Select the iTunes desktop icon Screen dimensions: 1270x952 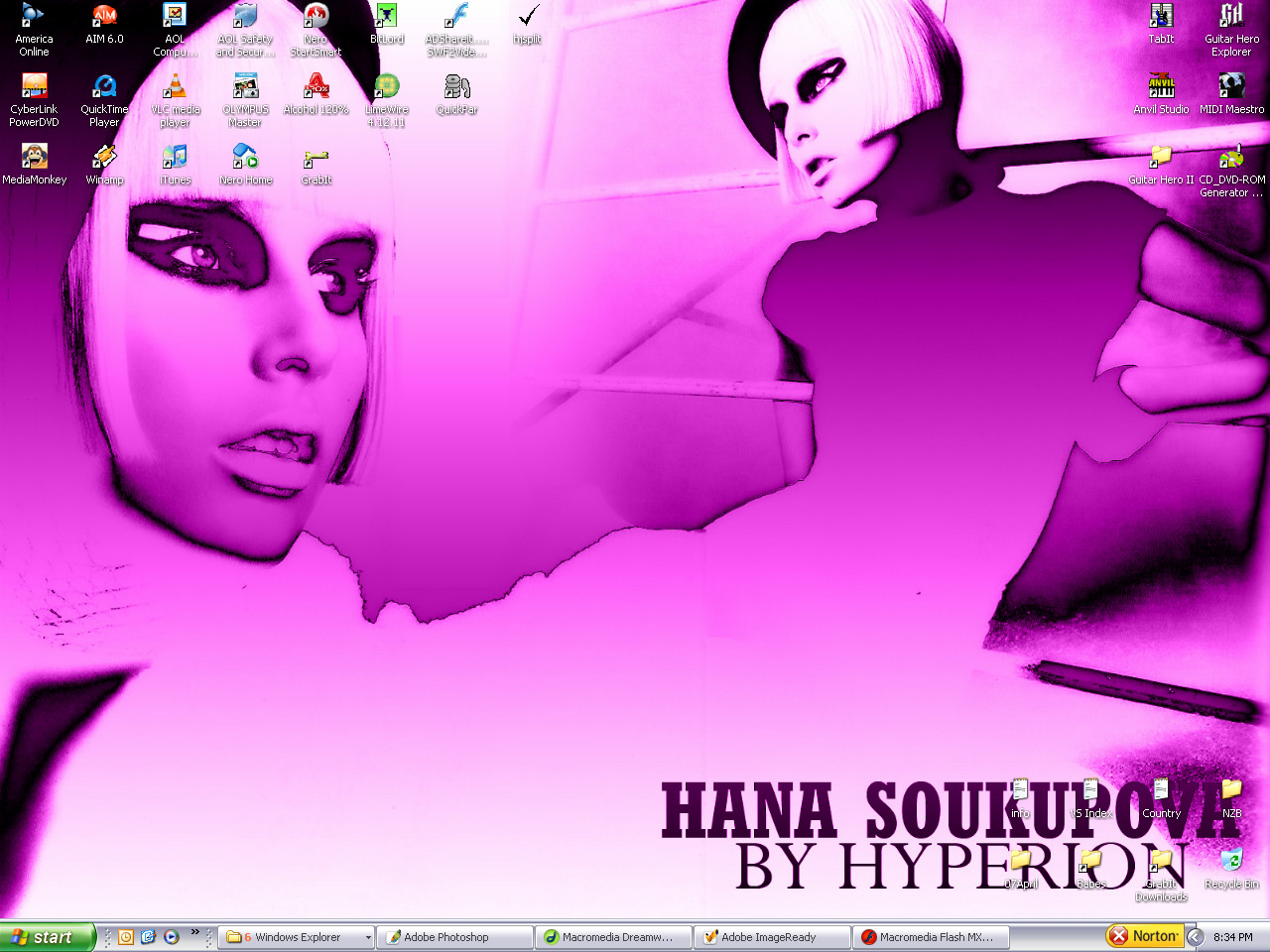pyautogui.click(x=175, y=159)
